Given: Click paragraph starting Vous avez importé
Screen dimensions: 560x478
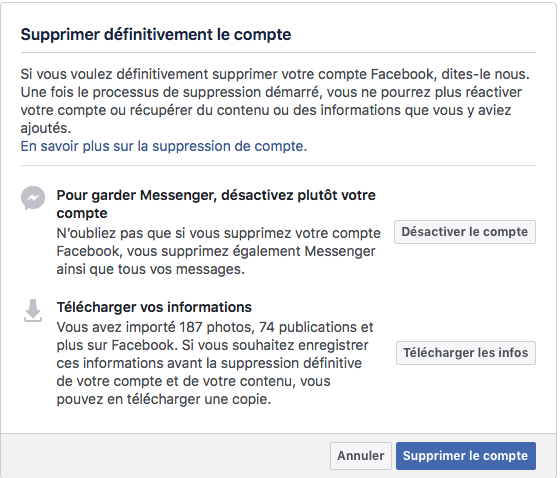Looking at the screenshot, I should [x=215, y=363].
